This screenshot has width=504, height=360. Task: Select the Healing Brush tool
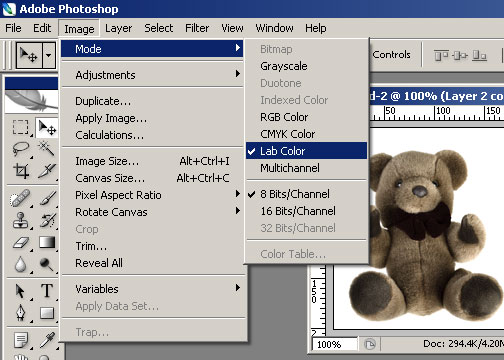pyautogui.click(x=20, y=198)
